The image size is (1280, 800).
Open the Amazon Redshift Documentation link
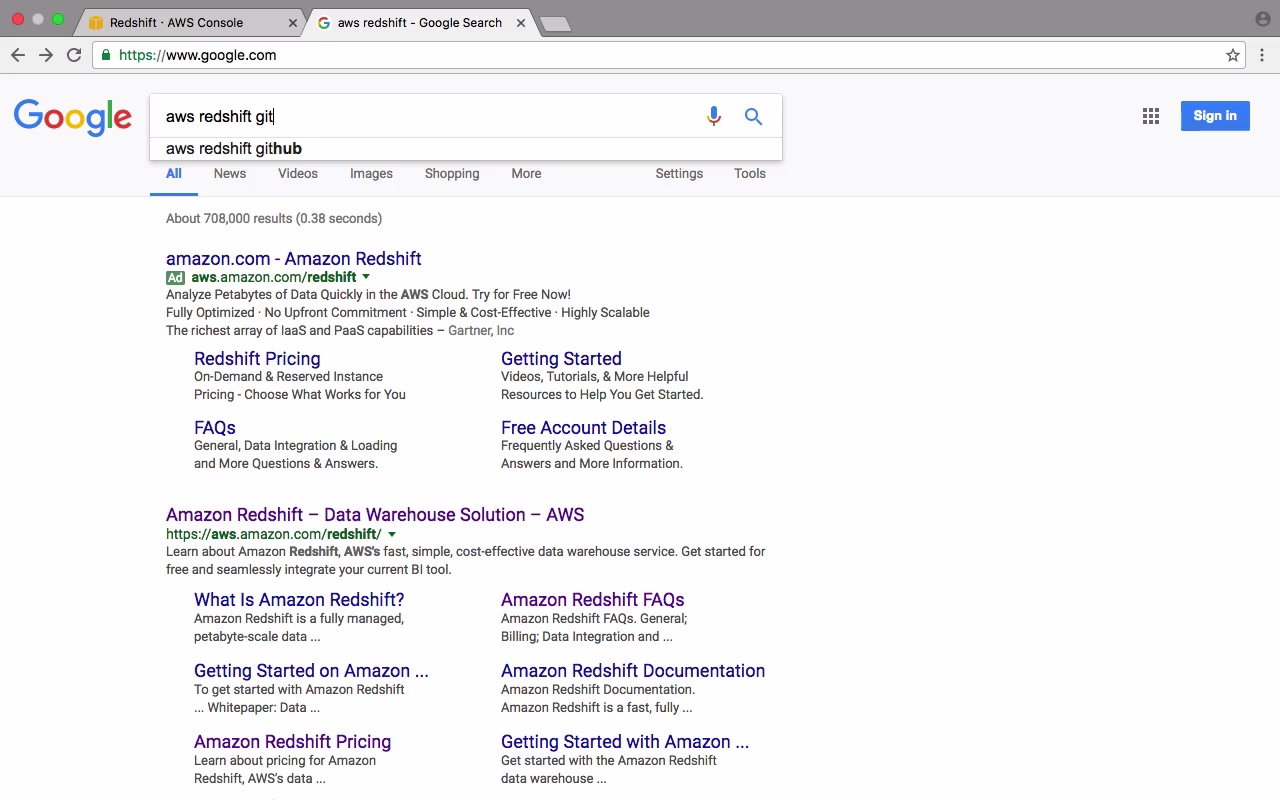(633, 671)
